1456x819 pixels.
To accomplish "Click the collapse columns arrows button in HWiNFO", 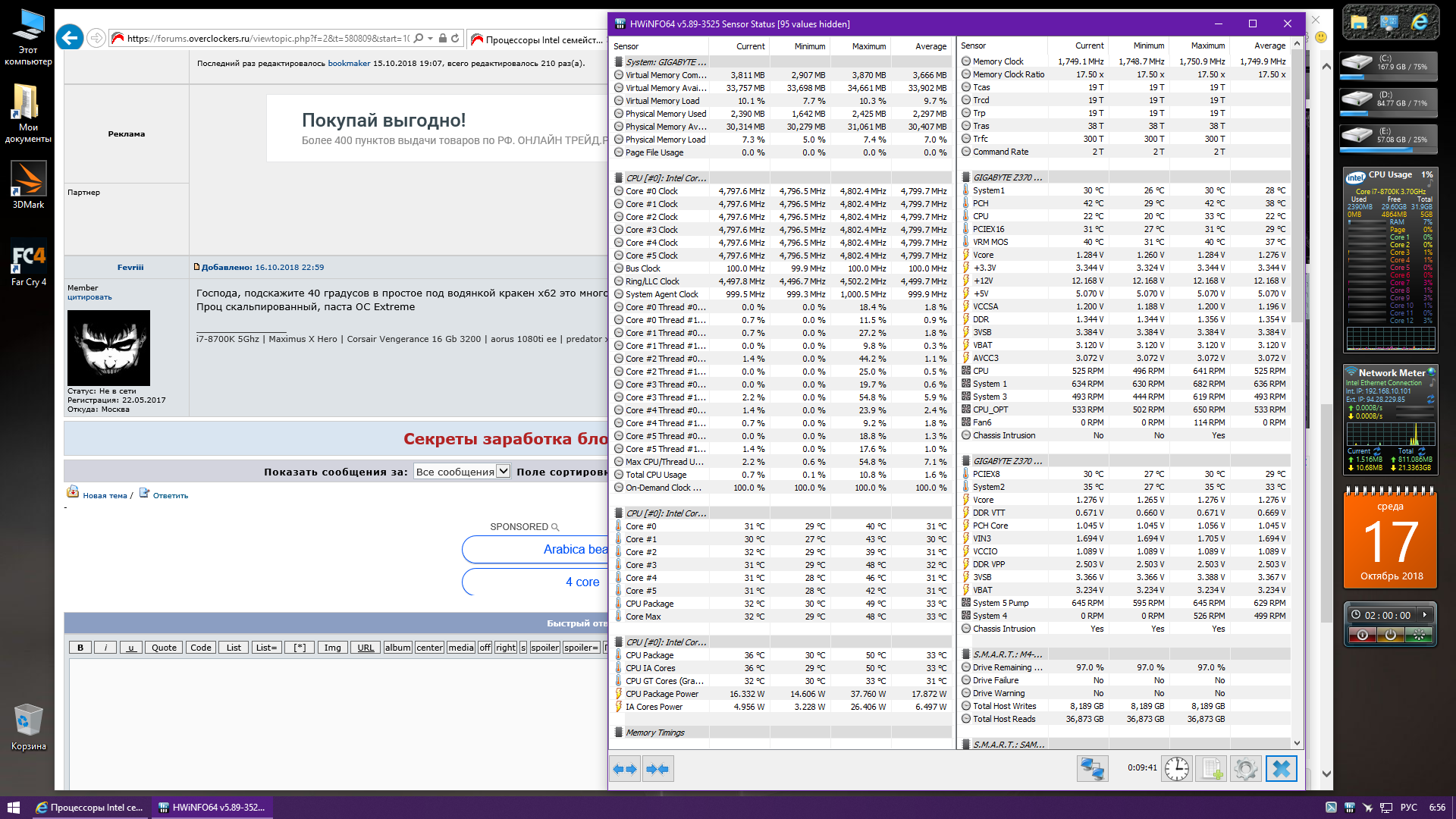I will (x=657, y=769).
